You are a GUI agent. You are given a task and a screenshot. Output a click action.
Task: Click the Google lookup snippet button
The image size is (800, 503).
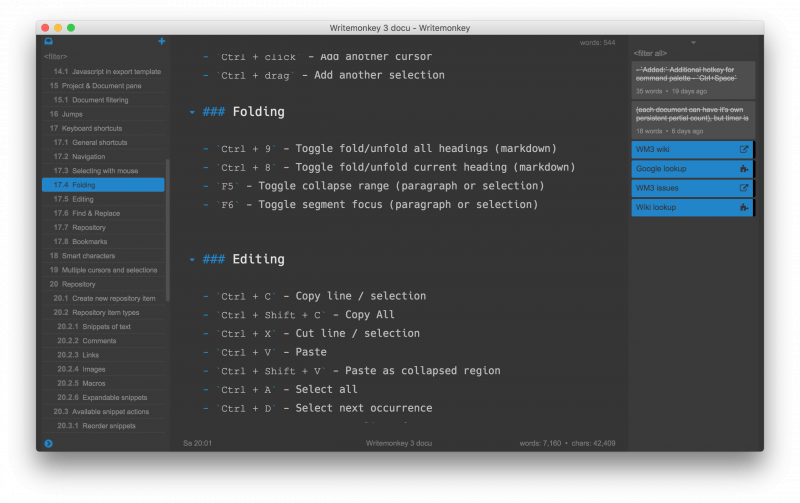pos(684,169)
